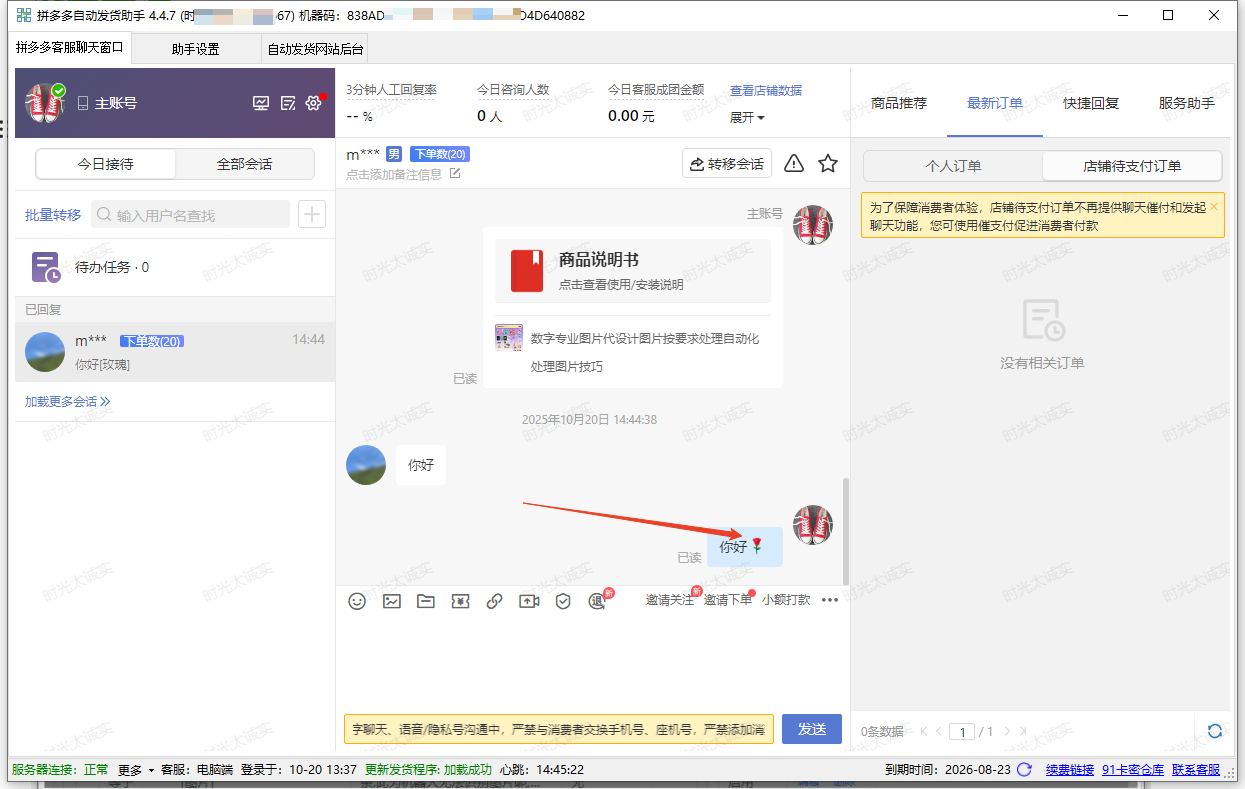Click the shield checkmark icon
Viewport: 1245px width, 789px height.
coord(563,601)
